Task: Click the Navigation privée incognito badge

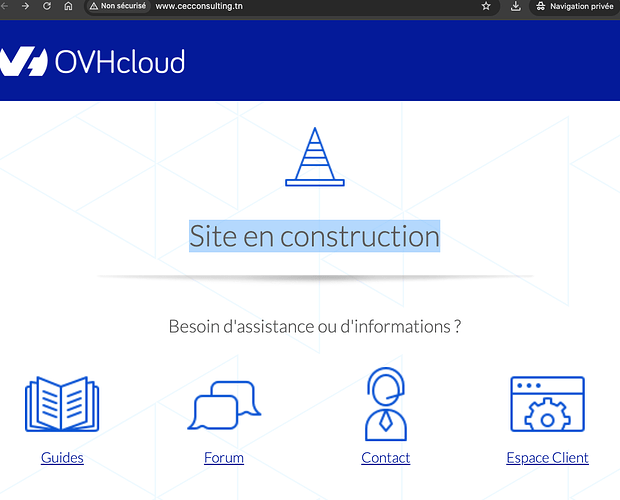Action: tap(575, 6)
